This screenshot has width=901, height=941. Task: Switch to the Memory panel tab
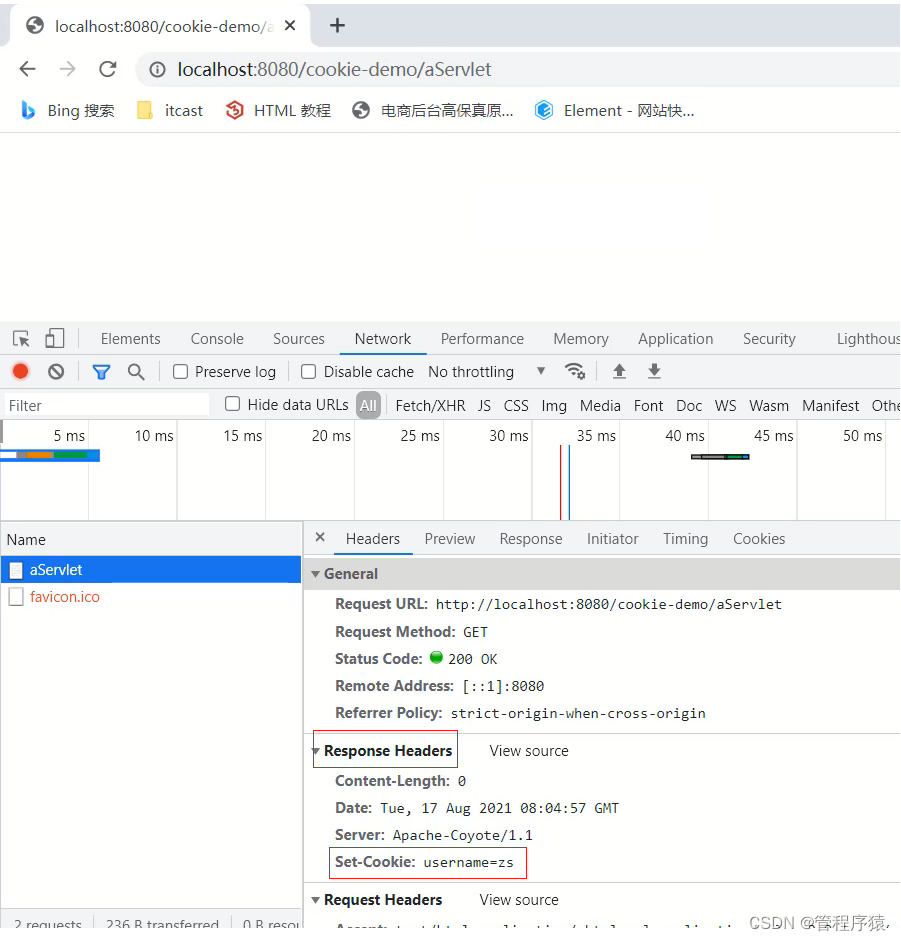(x=580, y=339)
